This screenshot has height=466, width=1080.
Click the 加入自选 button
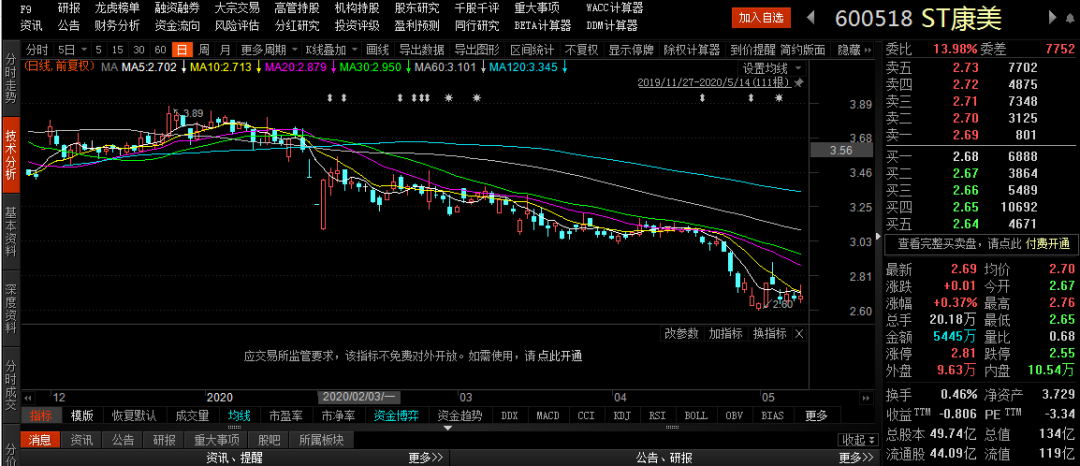pyautogui.click(x=762, y=18)
